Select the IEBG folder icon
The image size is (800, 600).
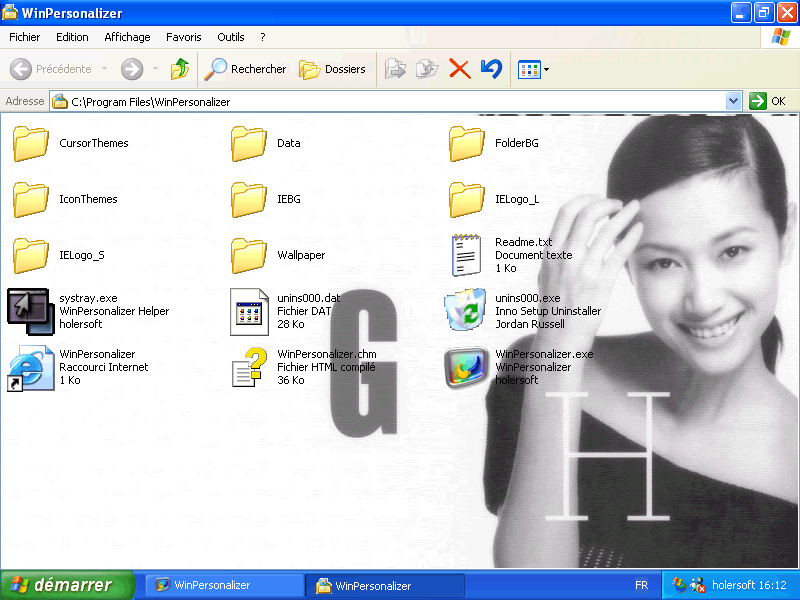248,199
